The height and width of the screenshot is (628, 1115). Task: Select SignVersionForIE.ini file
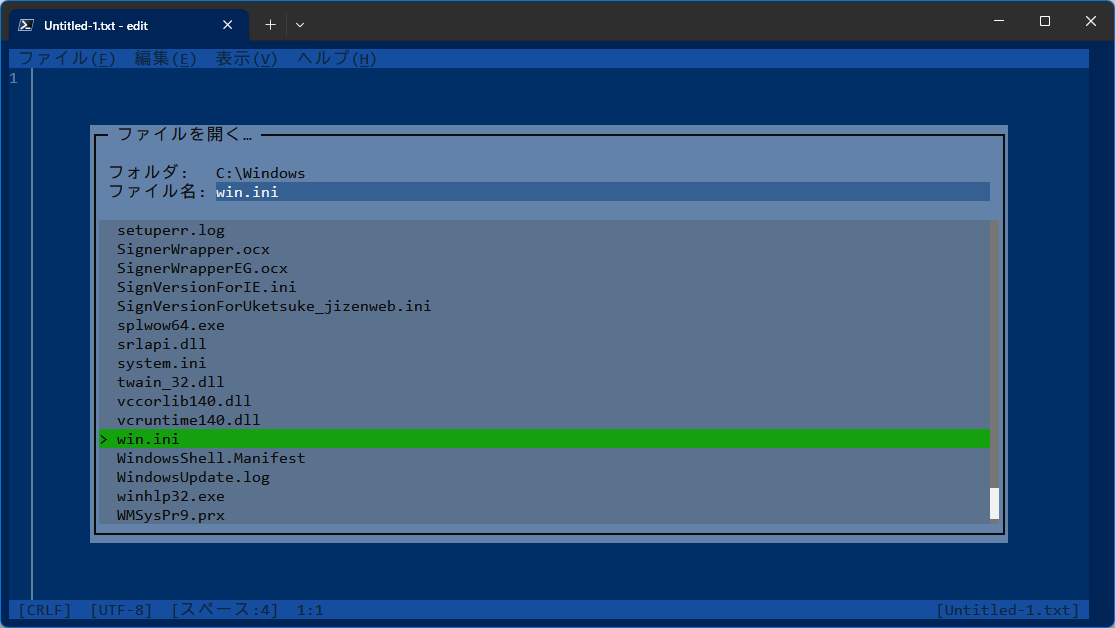tap(545, 287)
